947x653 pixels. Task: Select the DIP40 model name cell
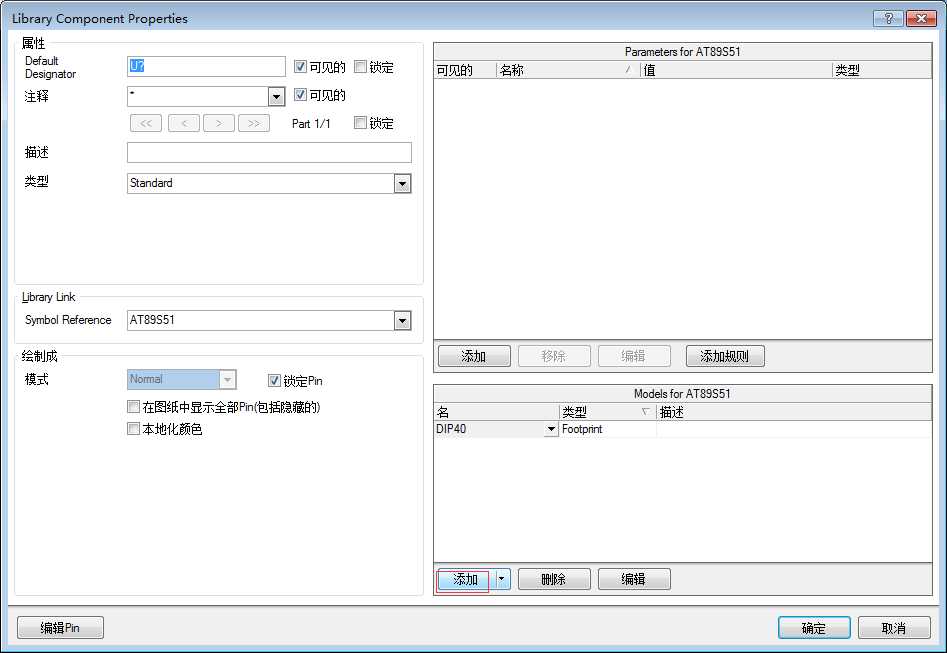click(x=489, y=429)
